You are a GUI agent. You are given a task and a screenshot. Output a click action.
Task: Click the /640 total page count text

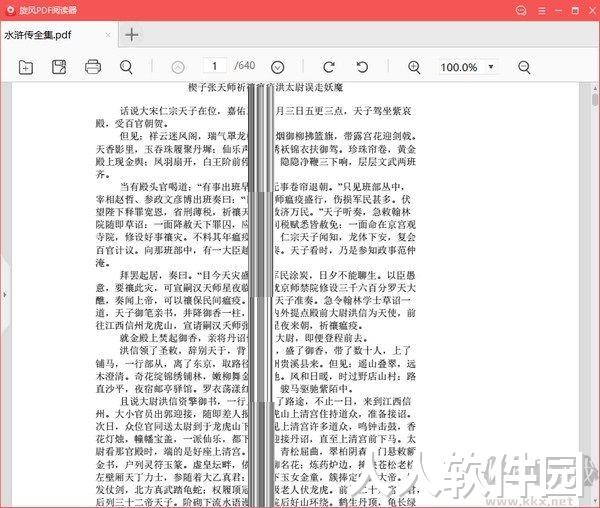[245, 66]
